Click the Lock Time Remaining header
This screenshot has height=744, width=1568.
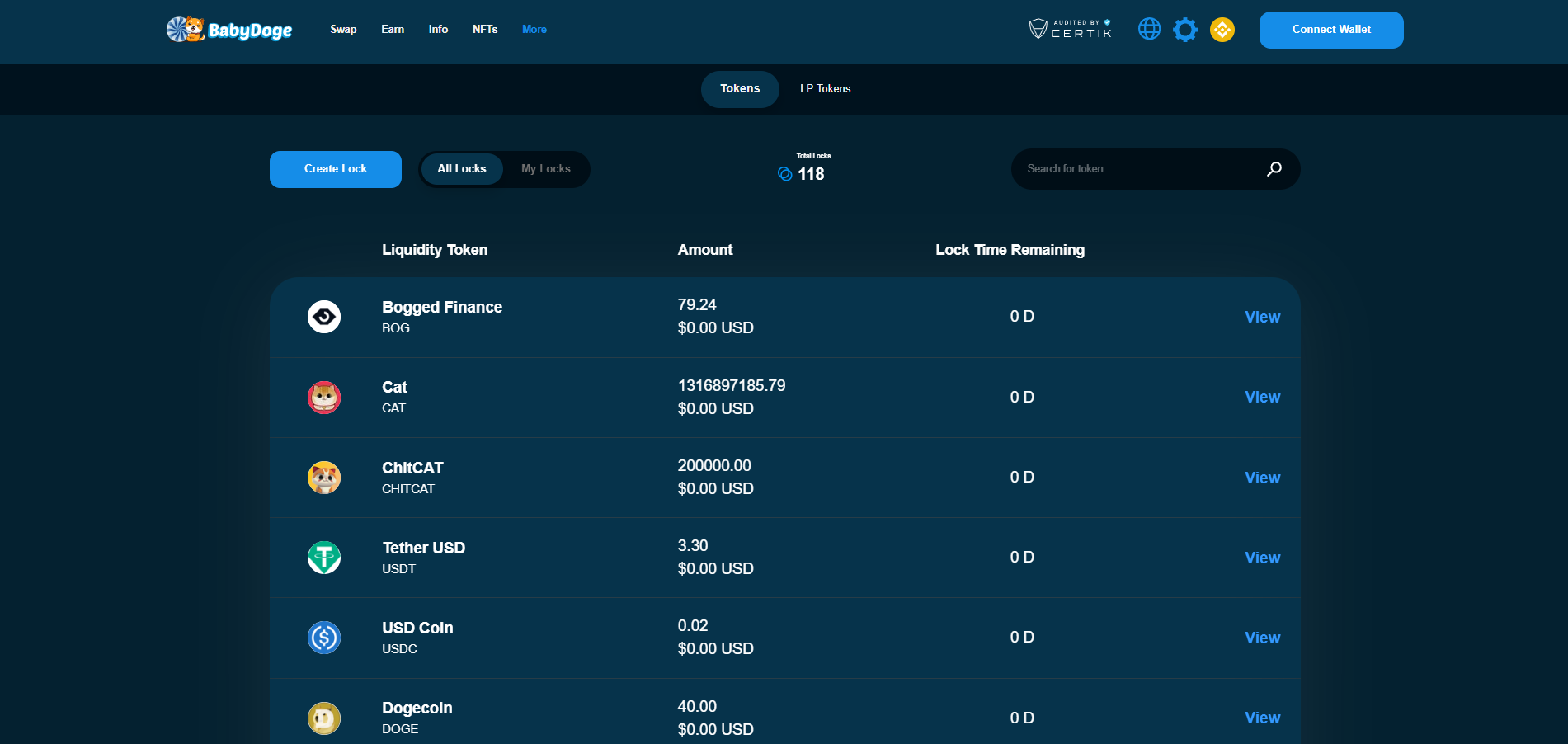[x=1010, y=250]
